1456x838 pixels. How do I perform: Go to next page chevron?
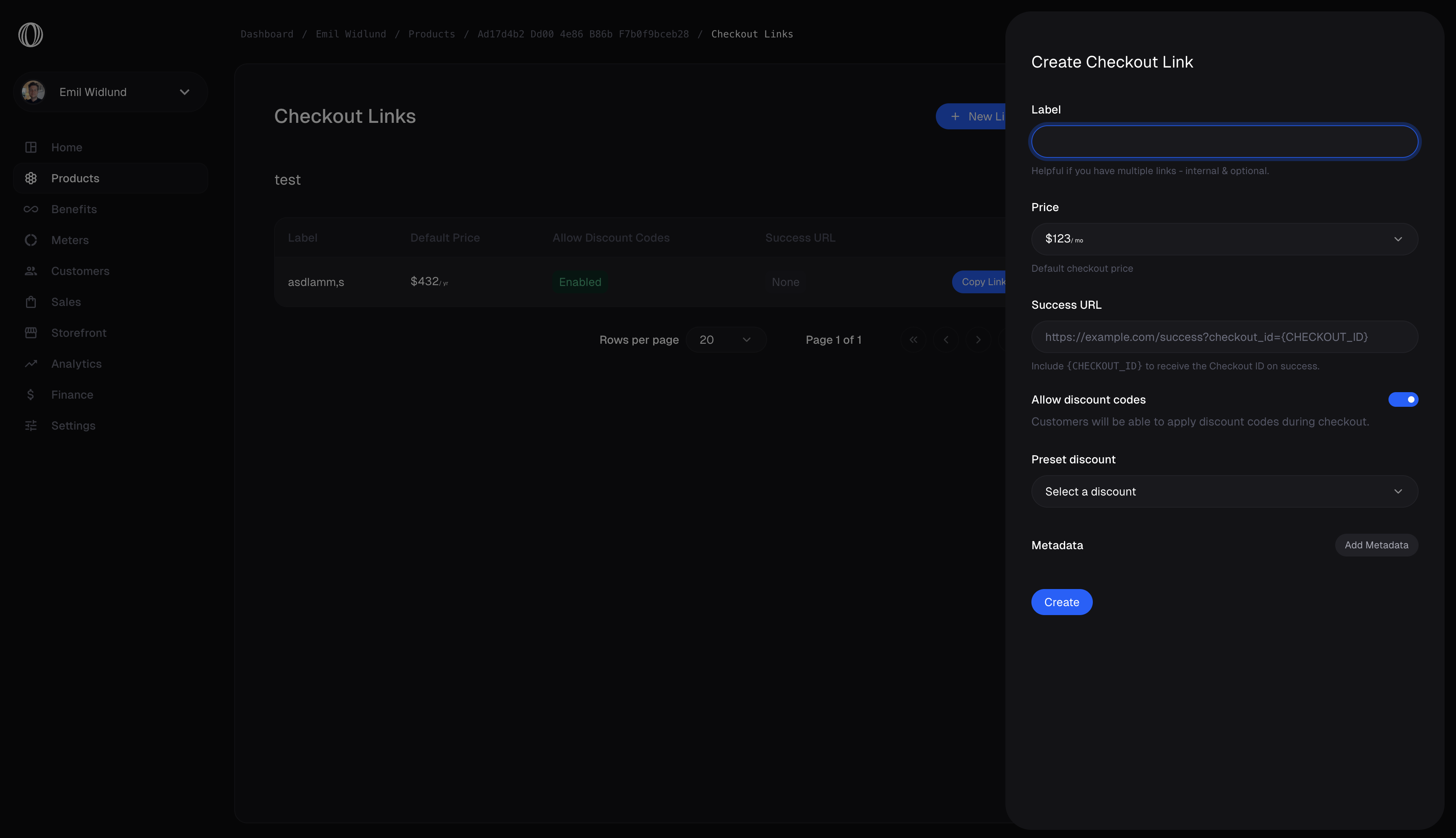point(978,340)
